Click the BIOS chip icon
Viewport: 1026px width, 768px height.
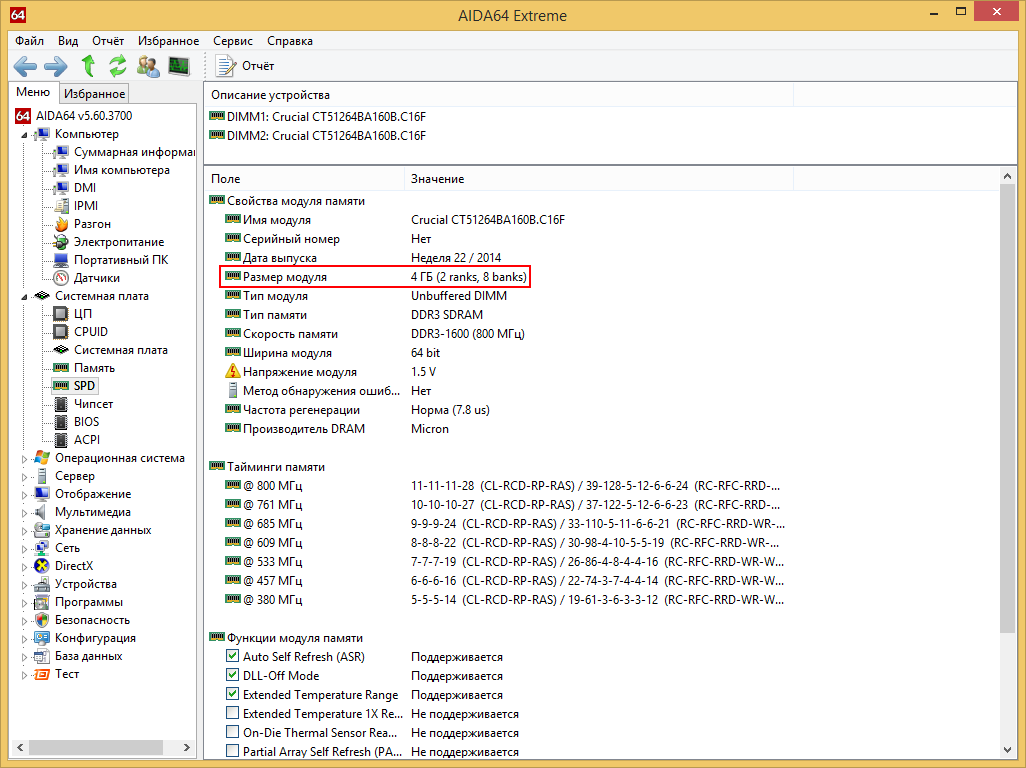pyautogui.click(x=61, y=422)
